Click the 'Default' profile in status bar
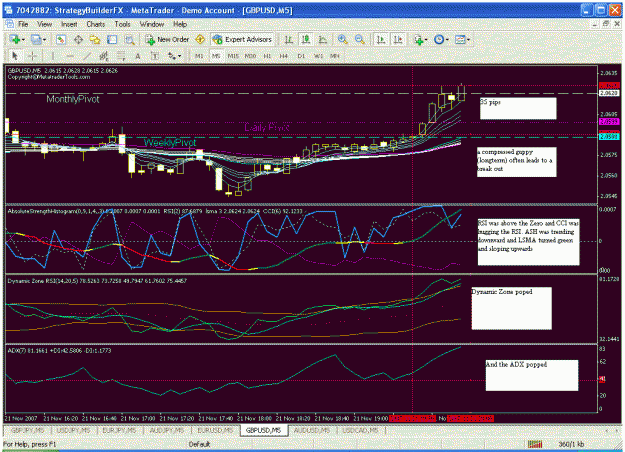625x452 pixels. [x=199, y=444]
